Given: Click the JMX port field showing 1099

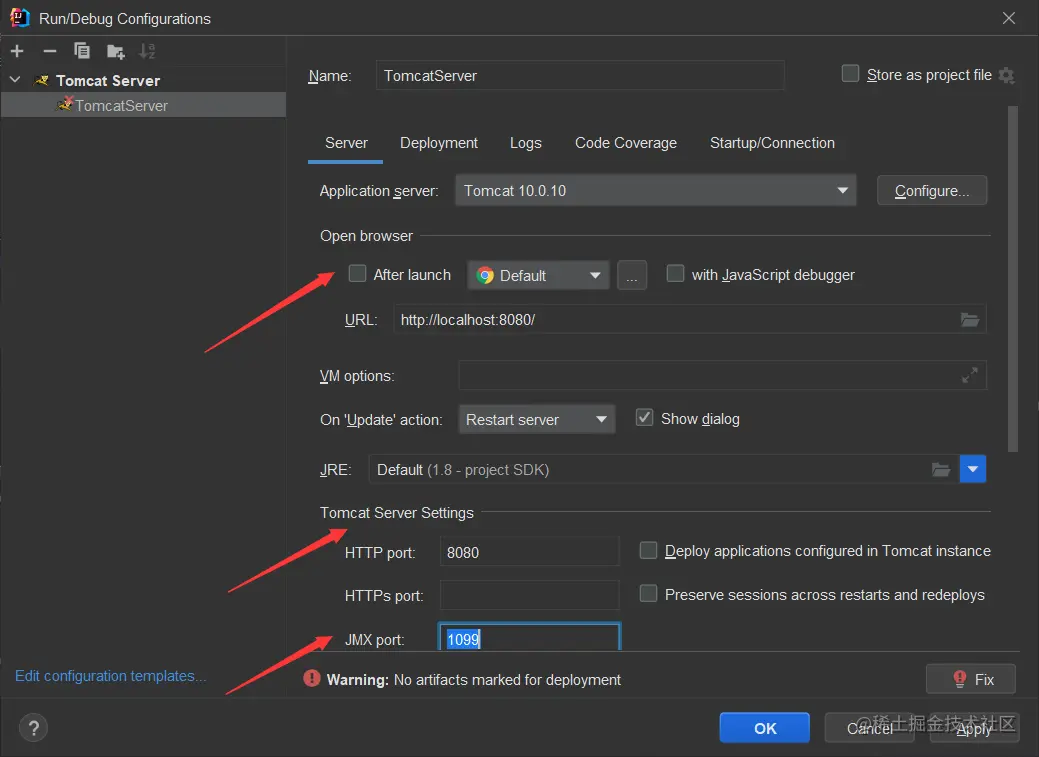Looking at the screenshot, I should coord(529,638).
